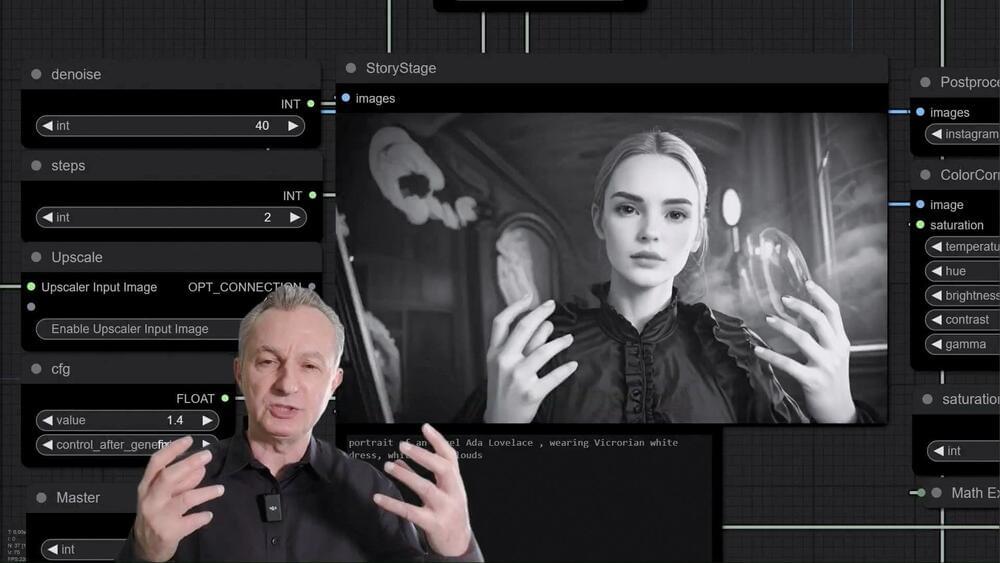Decrease steps int with left arrow
1000x563 pixels.
pyautogui.click(x=46, y=217)
